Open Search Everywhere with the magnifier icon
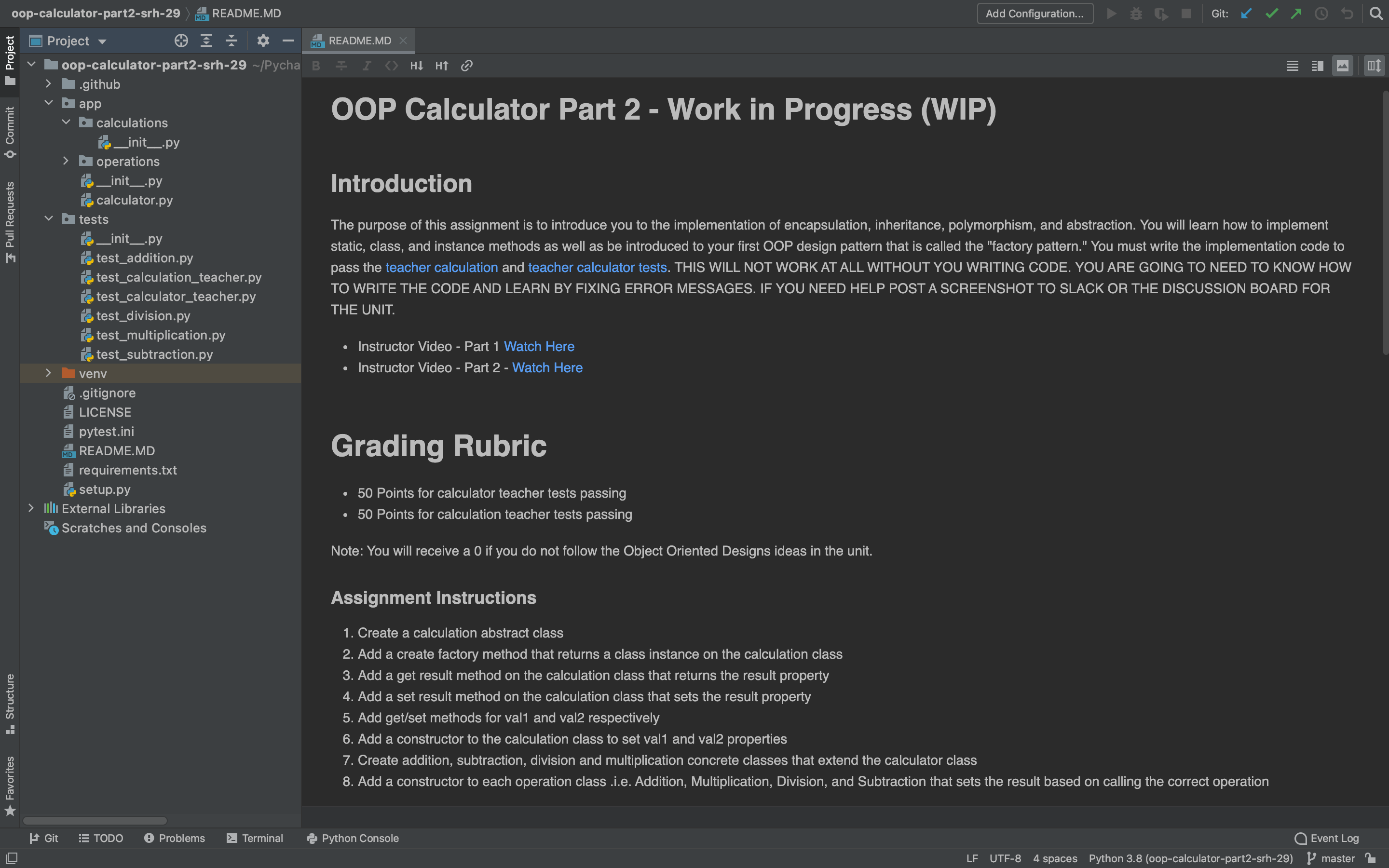The width and height of the screenshot is (1389, 868). pos(1376,13)
